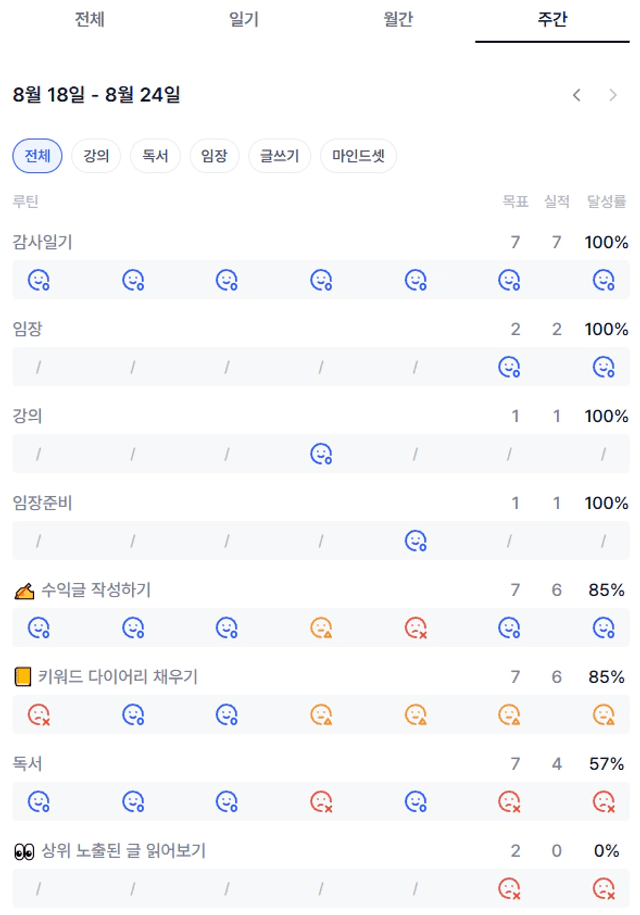Image resolution: width=640 pixels, height=915 pixels.
Task: Click the last orange face in 키워드 다이어리 채우기 row
Action: [x=604, y=715]
